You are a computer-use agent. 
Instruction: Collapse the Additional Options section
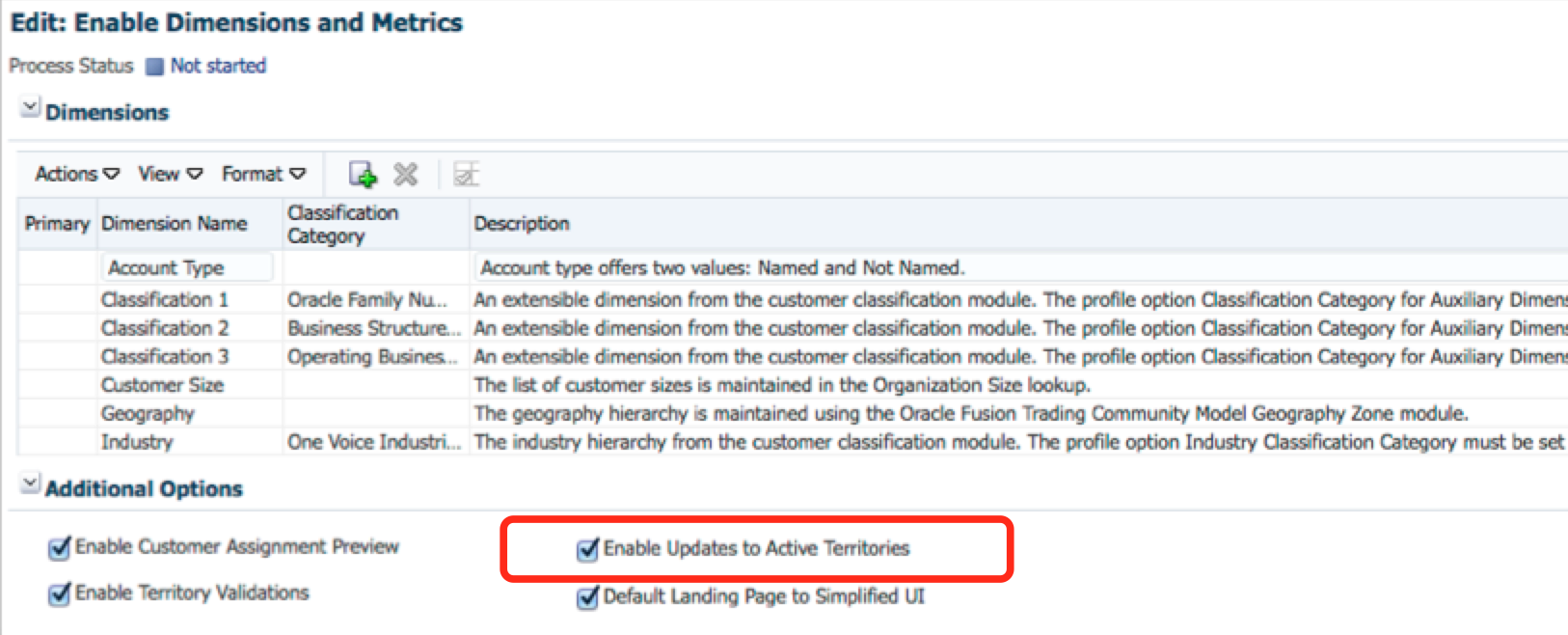click(31, 483)
